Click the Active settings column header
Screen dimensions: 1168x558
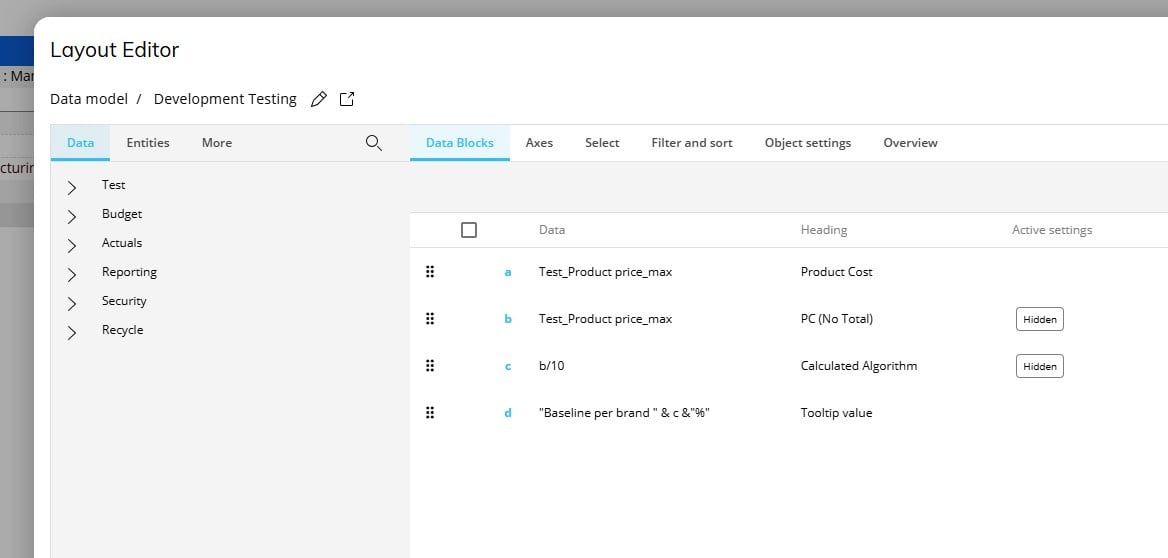click(x=1052, y=230)
